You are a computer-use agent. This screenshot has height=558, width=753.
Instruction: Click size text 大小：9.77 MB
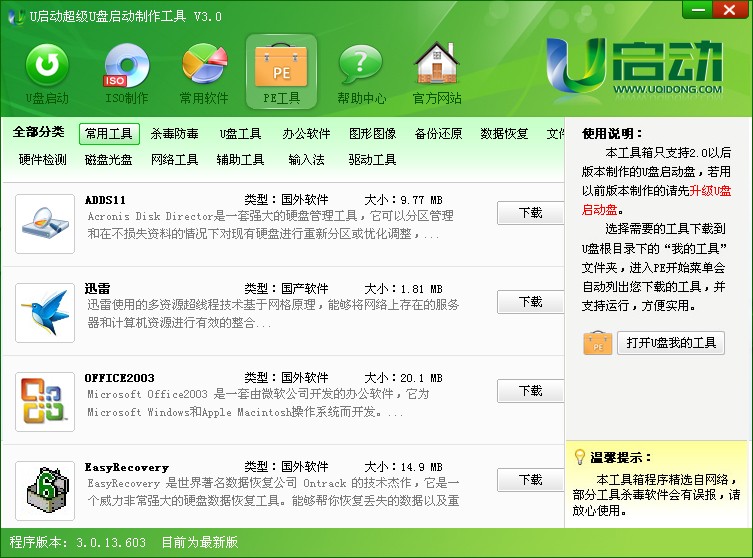tap(403, 200)
